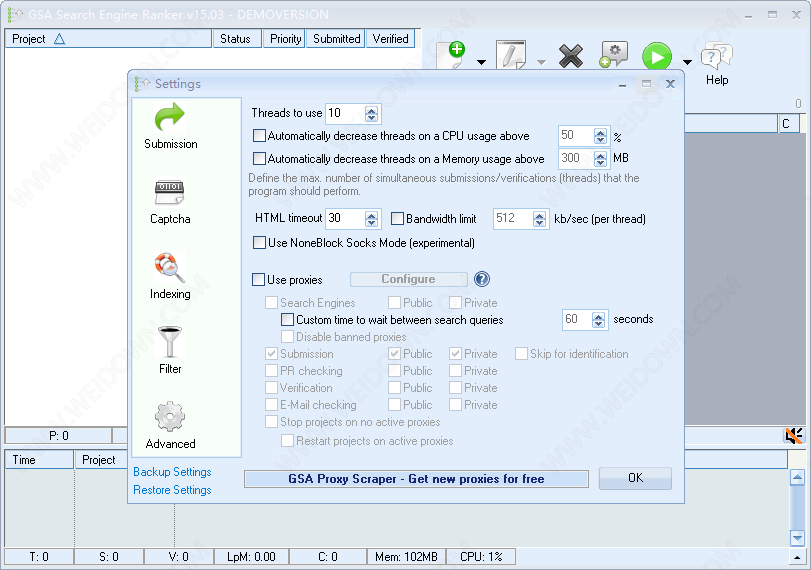
Task: Click the Configure proxies button
Action: (409, 279)
